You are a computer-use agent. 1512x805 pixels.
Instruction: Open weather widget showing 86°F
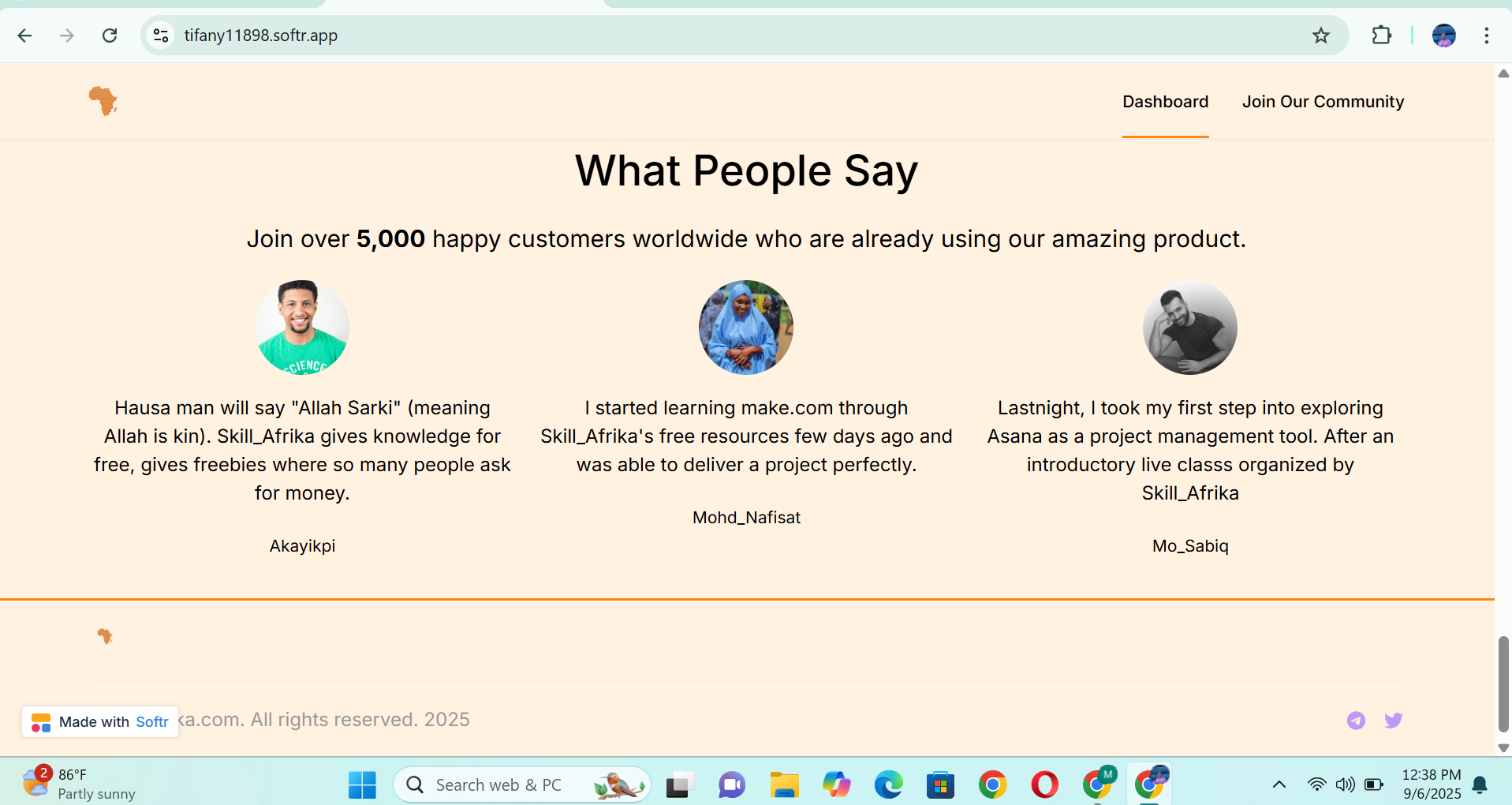79,784
